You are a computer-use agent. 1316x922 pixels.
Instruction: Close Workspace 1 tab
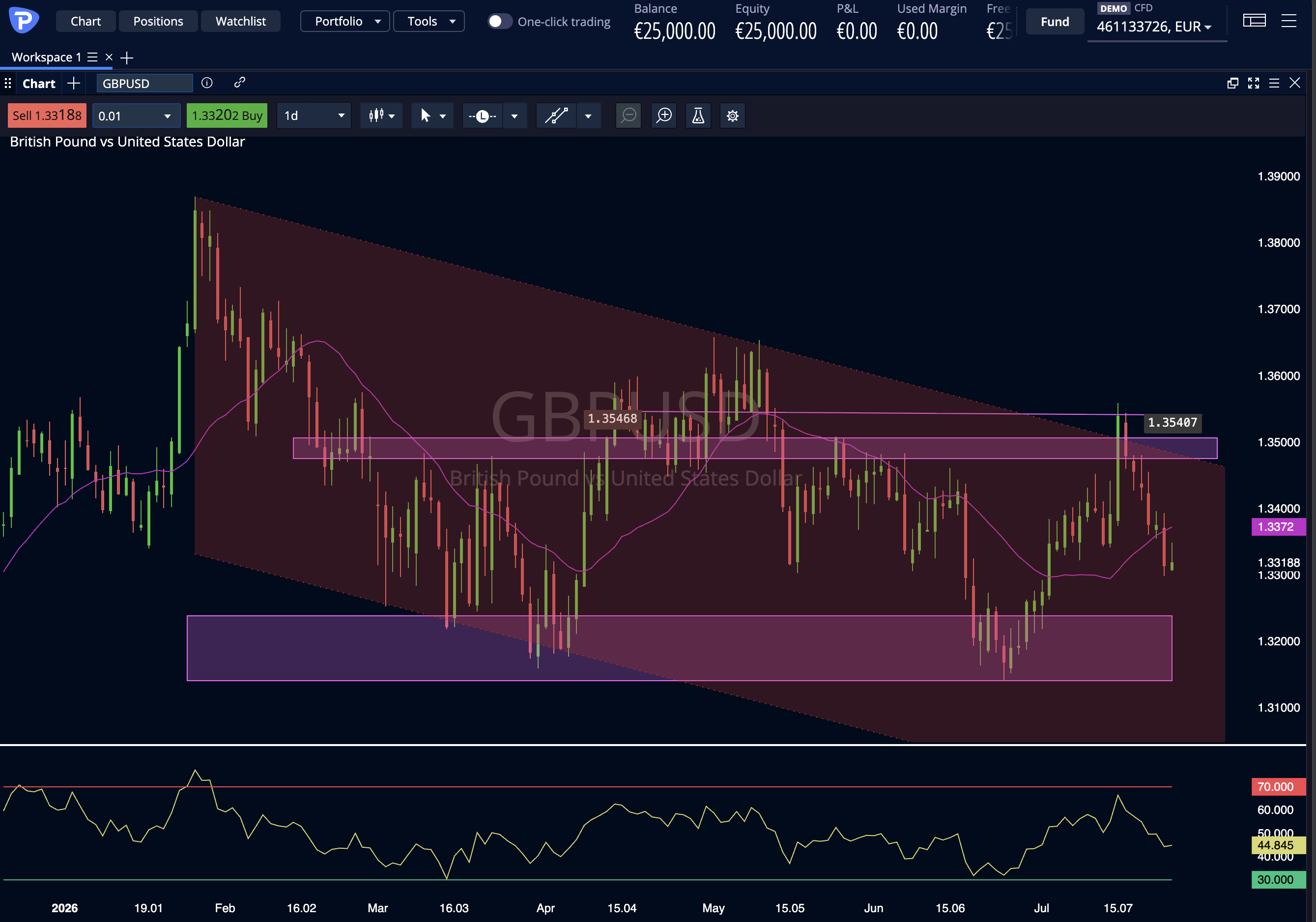click(109, 58)
